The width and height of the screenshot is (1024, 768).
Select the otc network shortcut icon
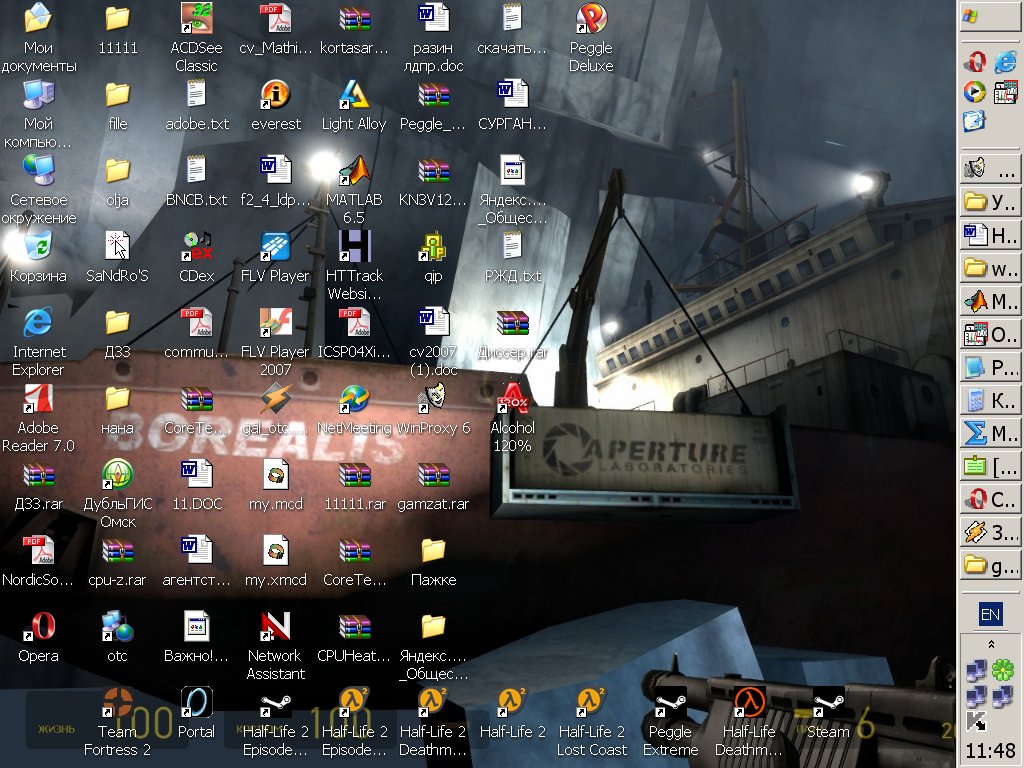coord(118,627)
